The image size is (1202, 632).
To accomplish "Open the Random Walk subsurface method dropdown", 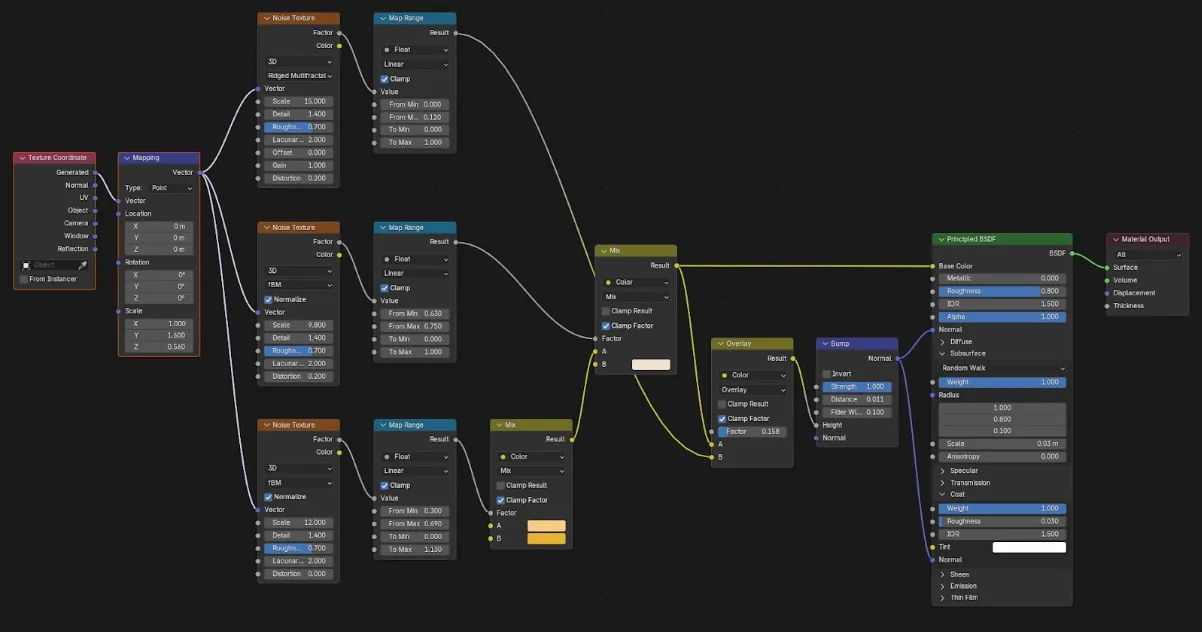I will [1002, 368].
